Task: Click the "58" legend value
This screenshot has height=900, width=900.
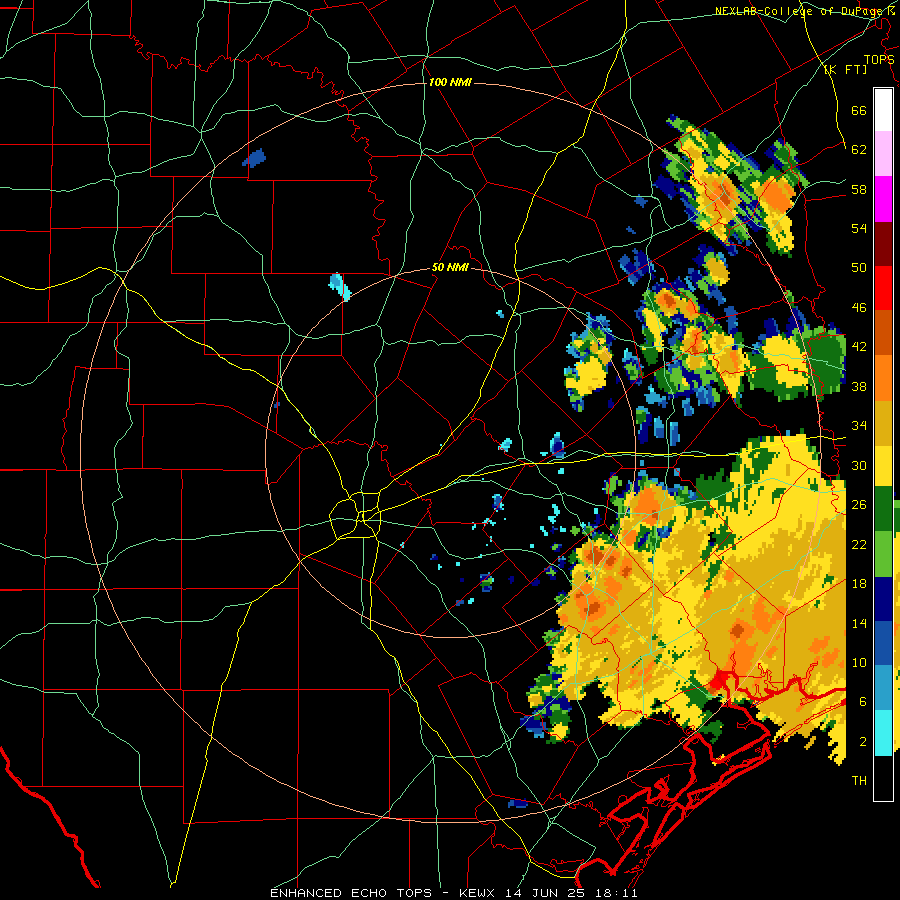Action: [859, 189]
